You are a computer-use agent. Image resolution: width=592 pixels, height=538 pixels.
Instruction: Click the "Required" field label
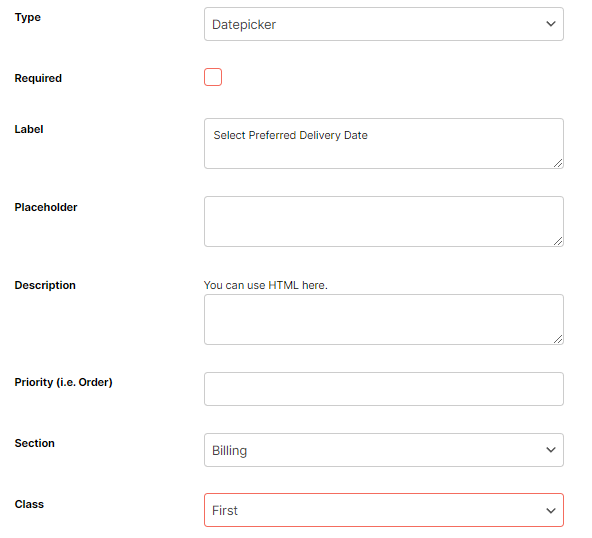(38, 78)
